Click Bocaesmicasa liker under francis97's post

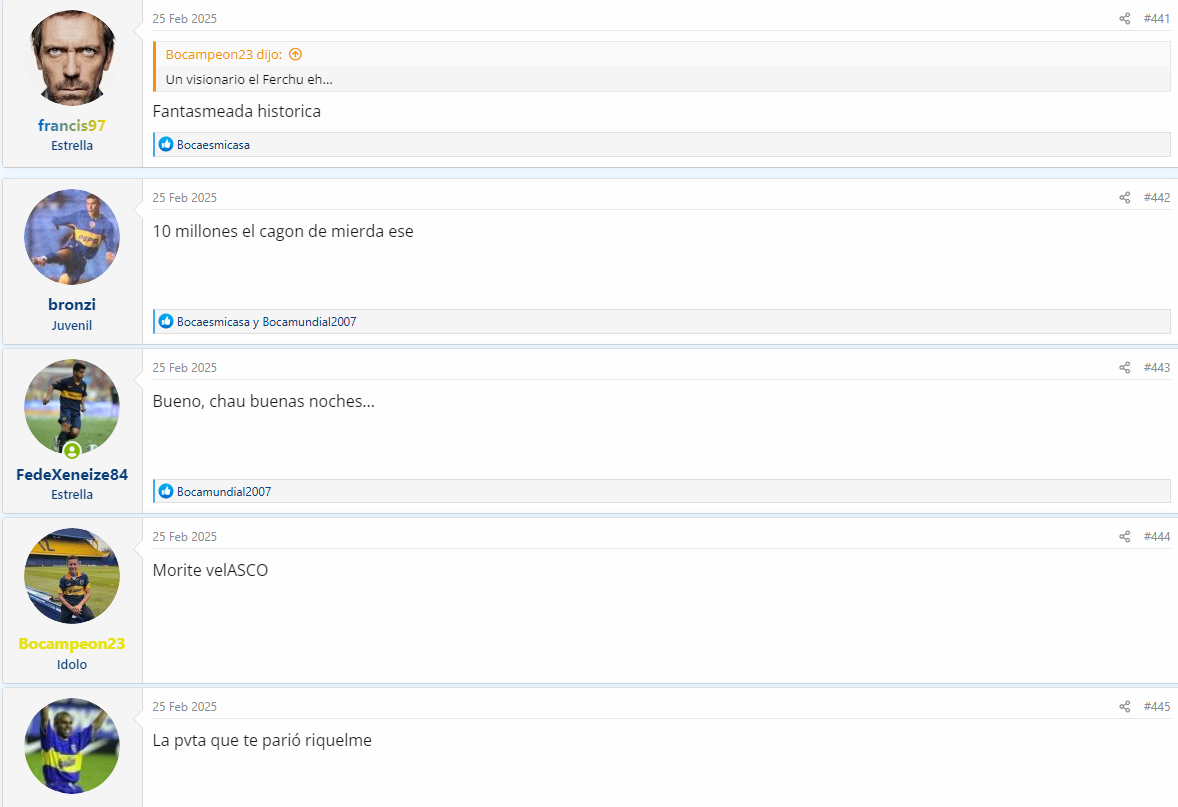click(x=213, y=145)
